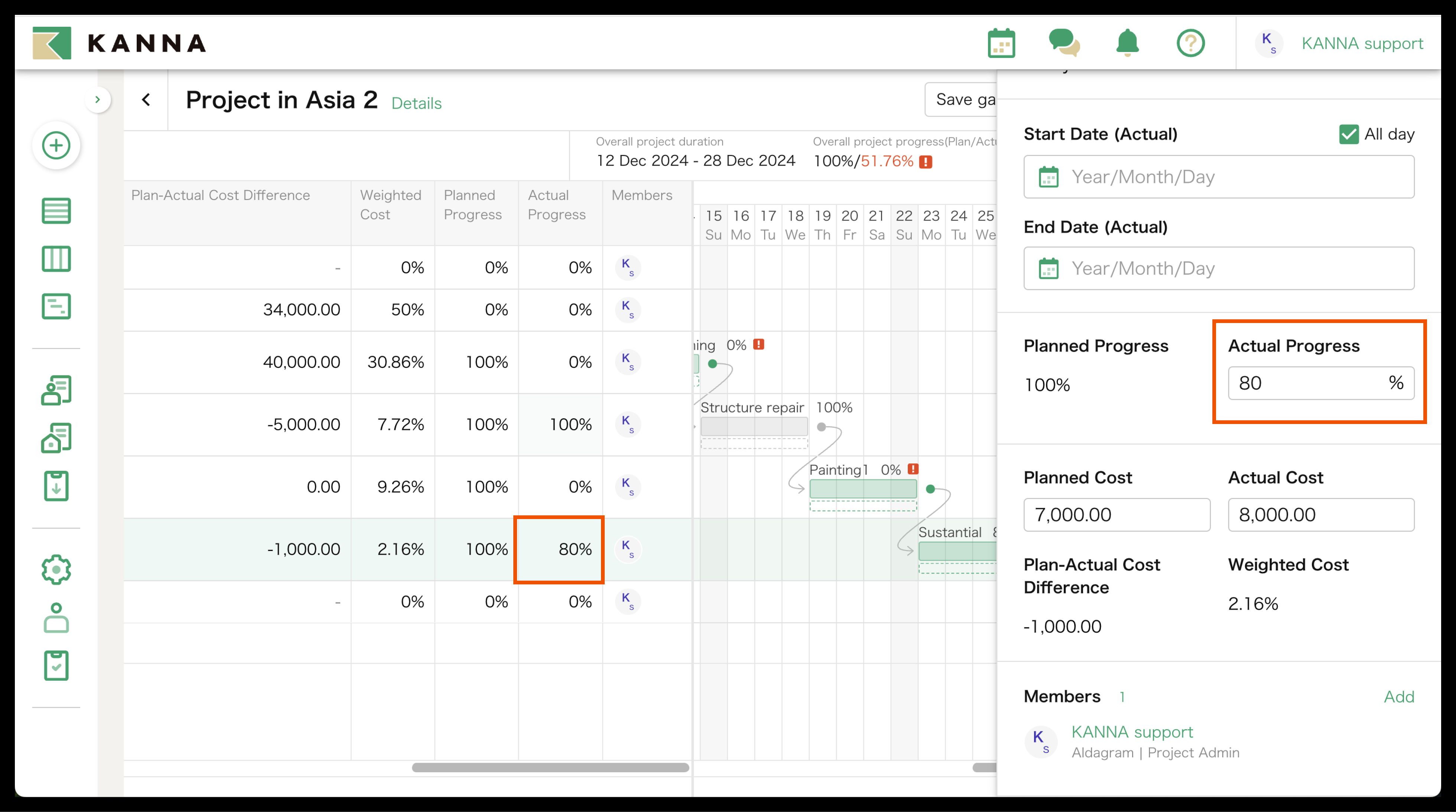Open the list view icon in sidebar
Viewport: 1456px width, 812px height.
(x=56, y=211)
